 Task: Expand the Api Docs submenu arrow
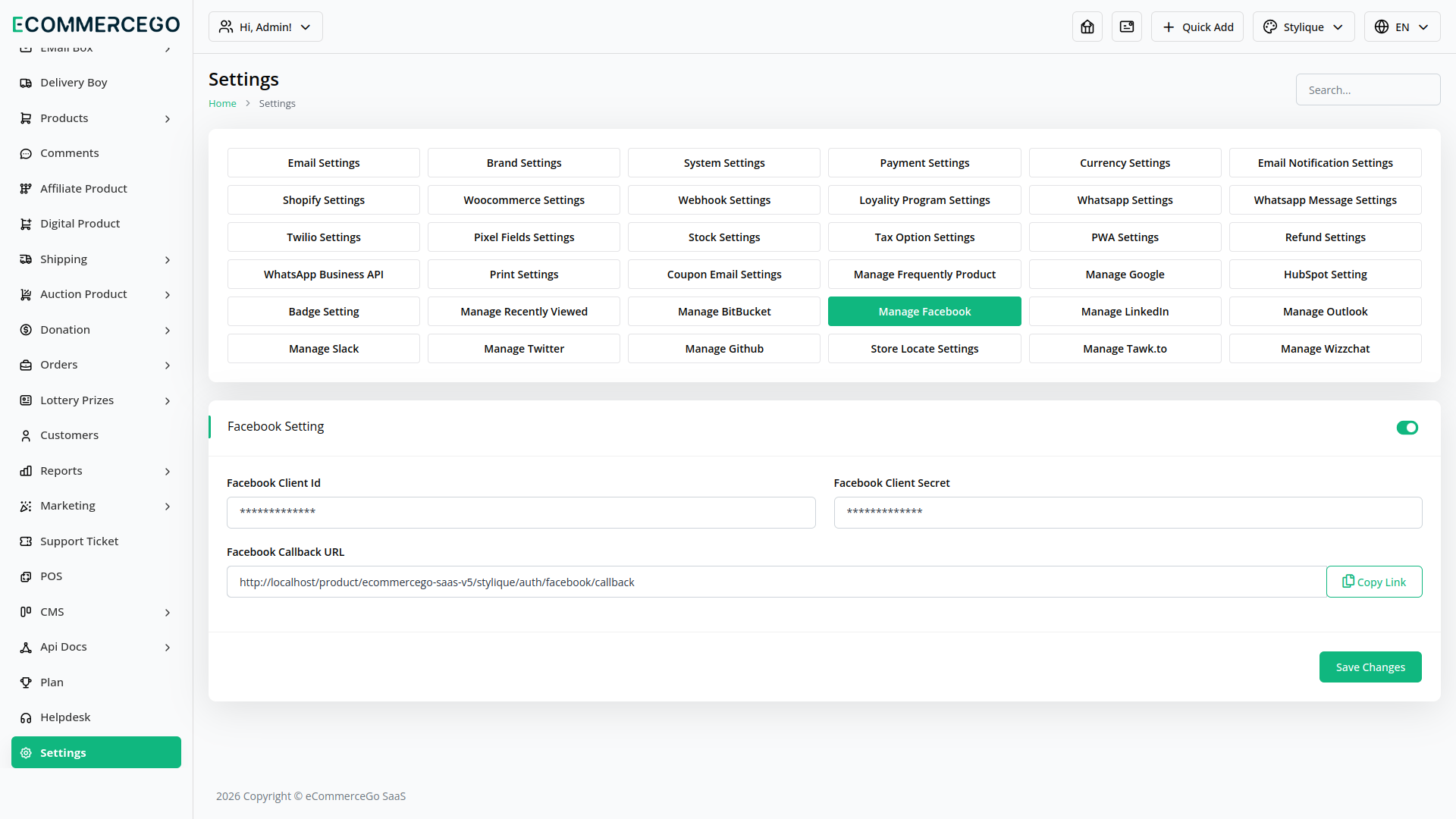[168, 647]
